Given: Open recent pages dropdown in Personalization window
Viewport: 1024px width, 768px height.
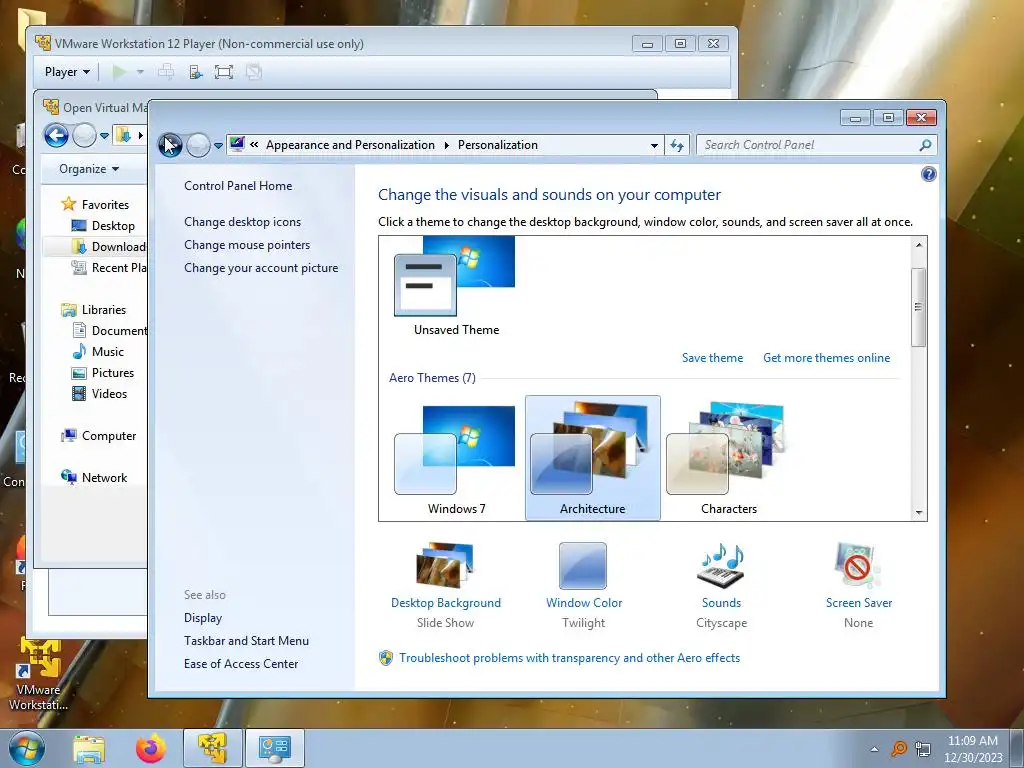Looking at the screenshot, I should 218,146.
